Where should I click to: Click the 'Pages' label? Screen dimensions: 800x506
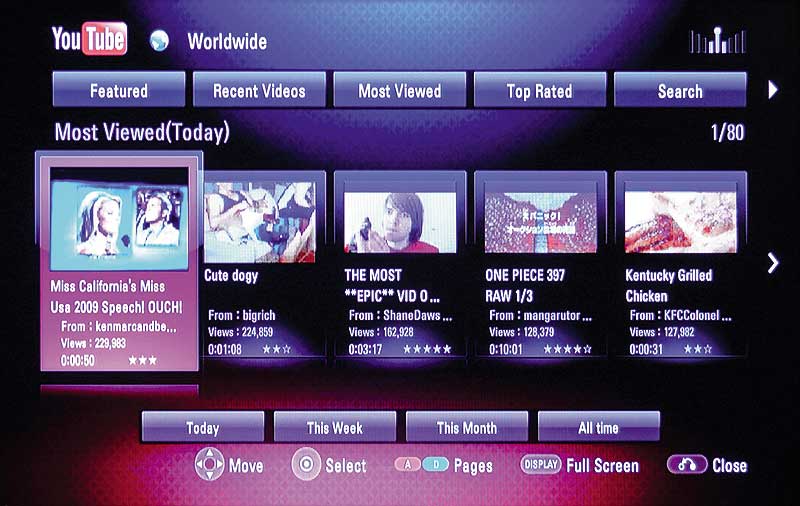coord(473,466)
